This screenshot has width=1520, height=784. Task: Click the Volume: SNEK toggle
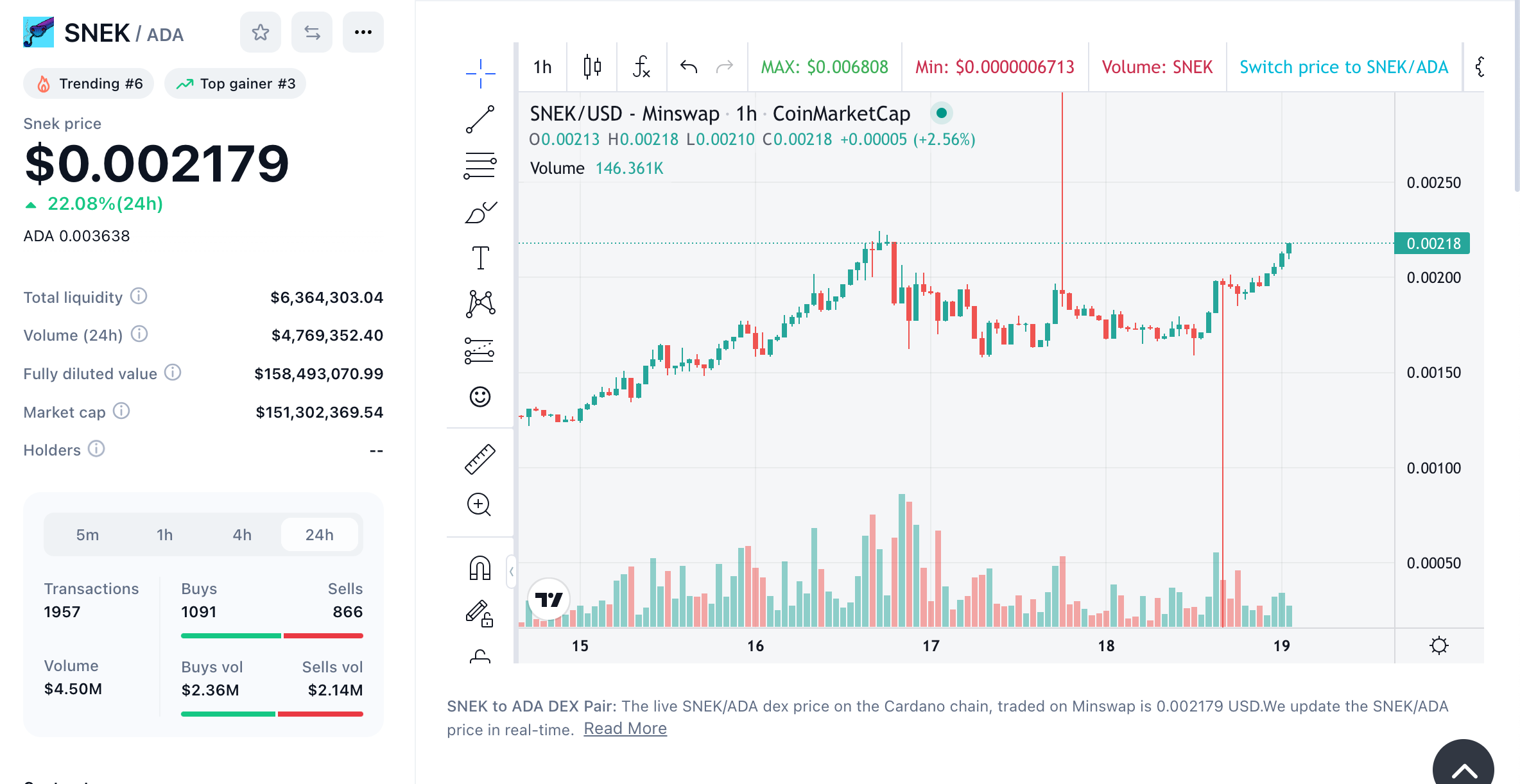point(1157,67)
